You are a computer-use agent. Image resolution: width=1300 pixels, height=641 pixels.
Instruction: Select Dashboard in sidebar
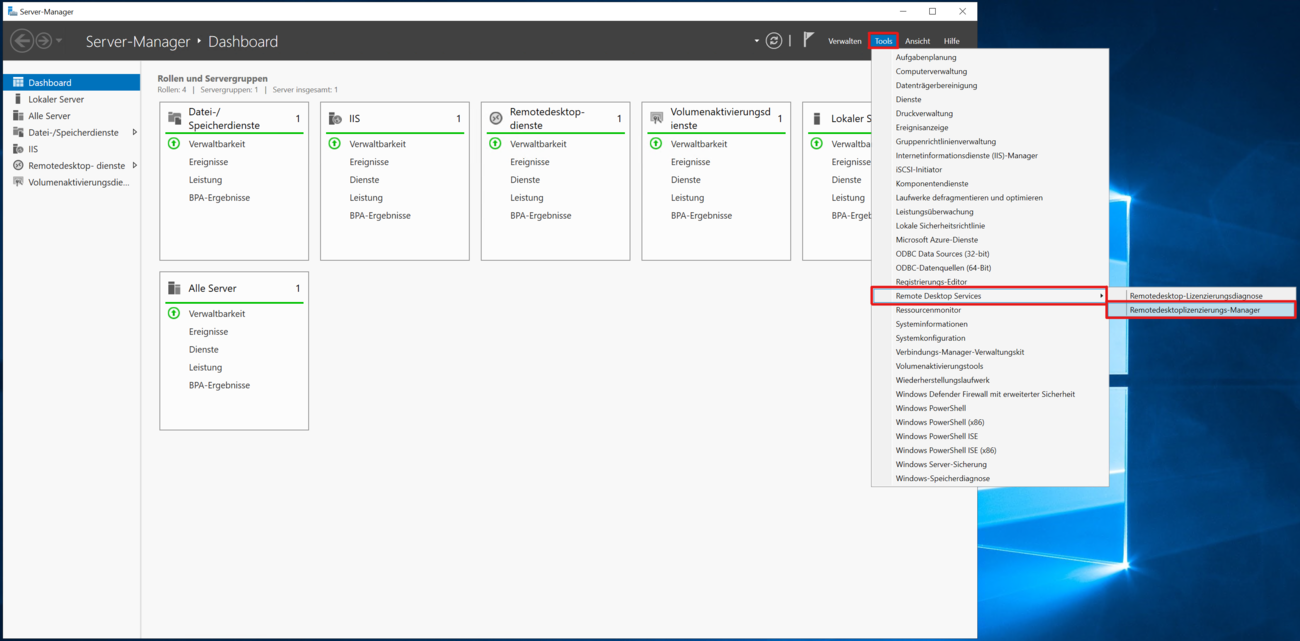tap(71, 82)
